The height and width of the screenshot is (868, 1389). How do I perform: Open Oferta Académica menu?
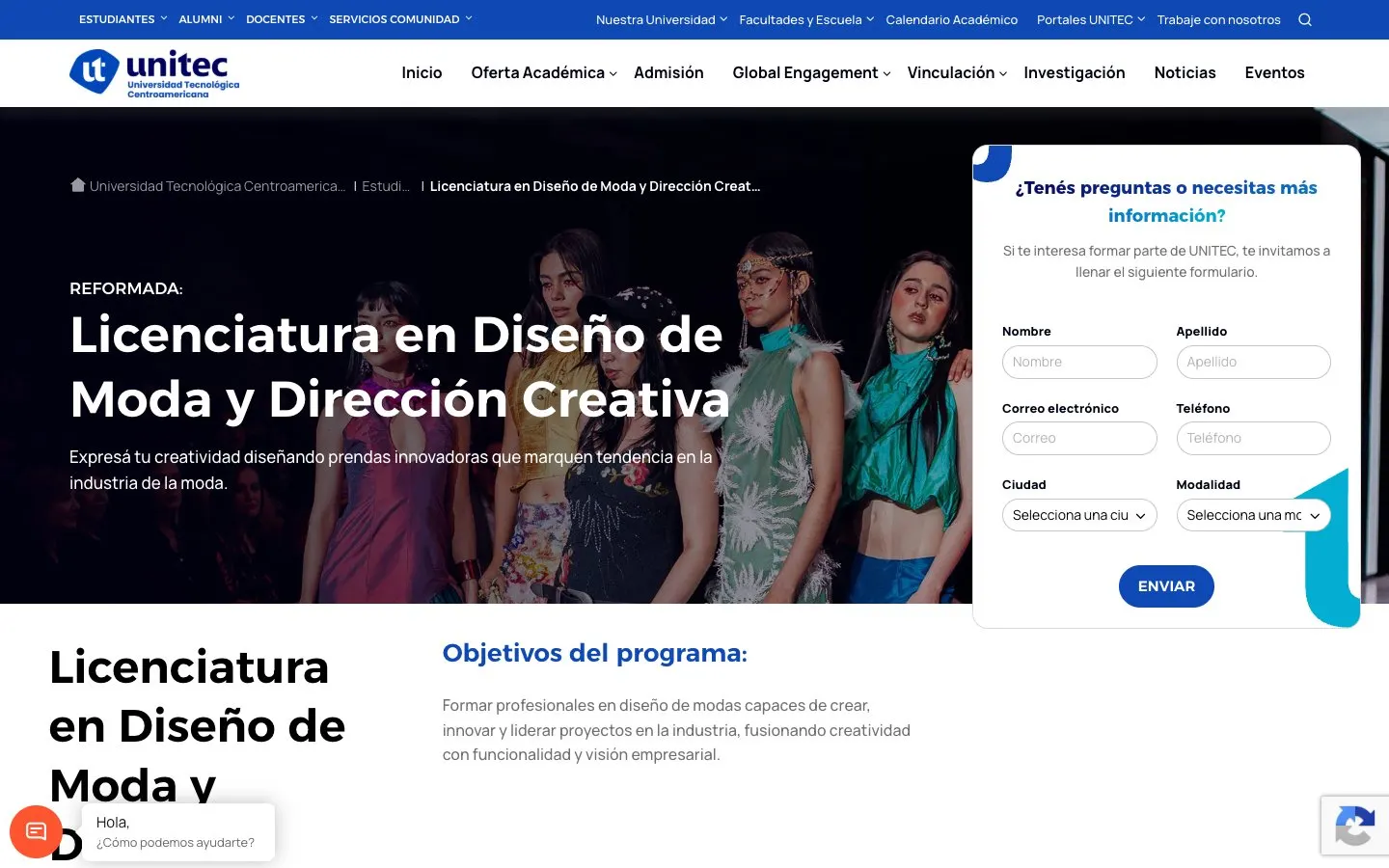point(544,72)
